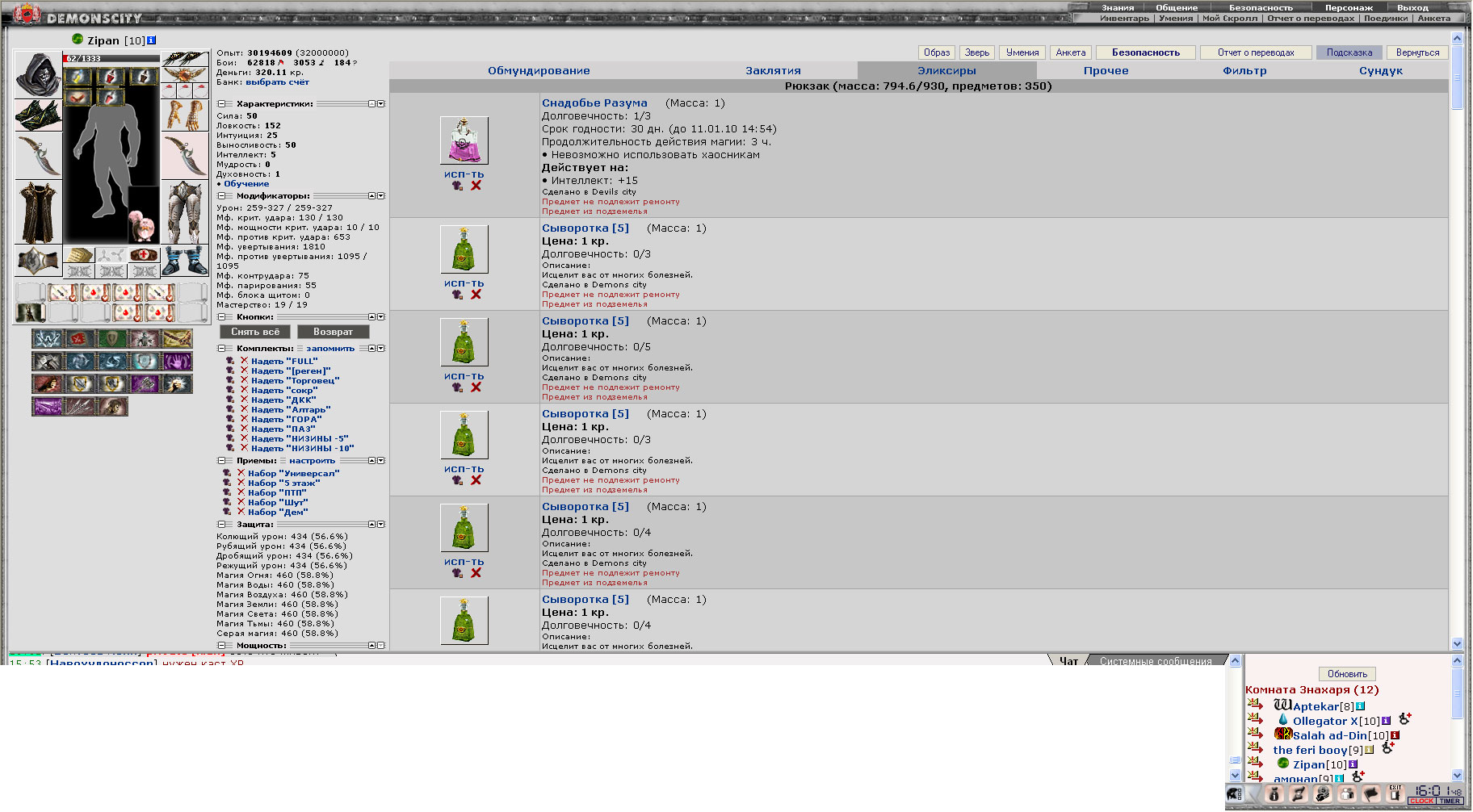This screenshot has width=1473, height=812.
Task: Click the 62/1333 health bar
Action: [111, 59]
